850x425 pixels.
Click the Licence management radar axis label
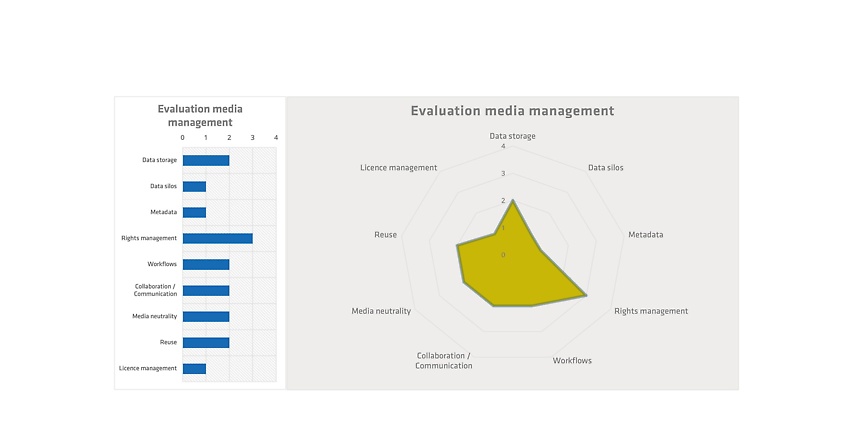(x=398, y=168)
